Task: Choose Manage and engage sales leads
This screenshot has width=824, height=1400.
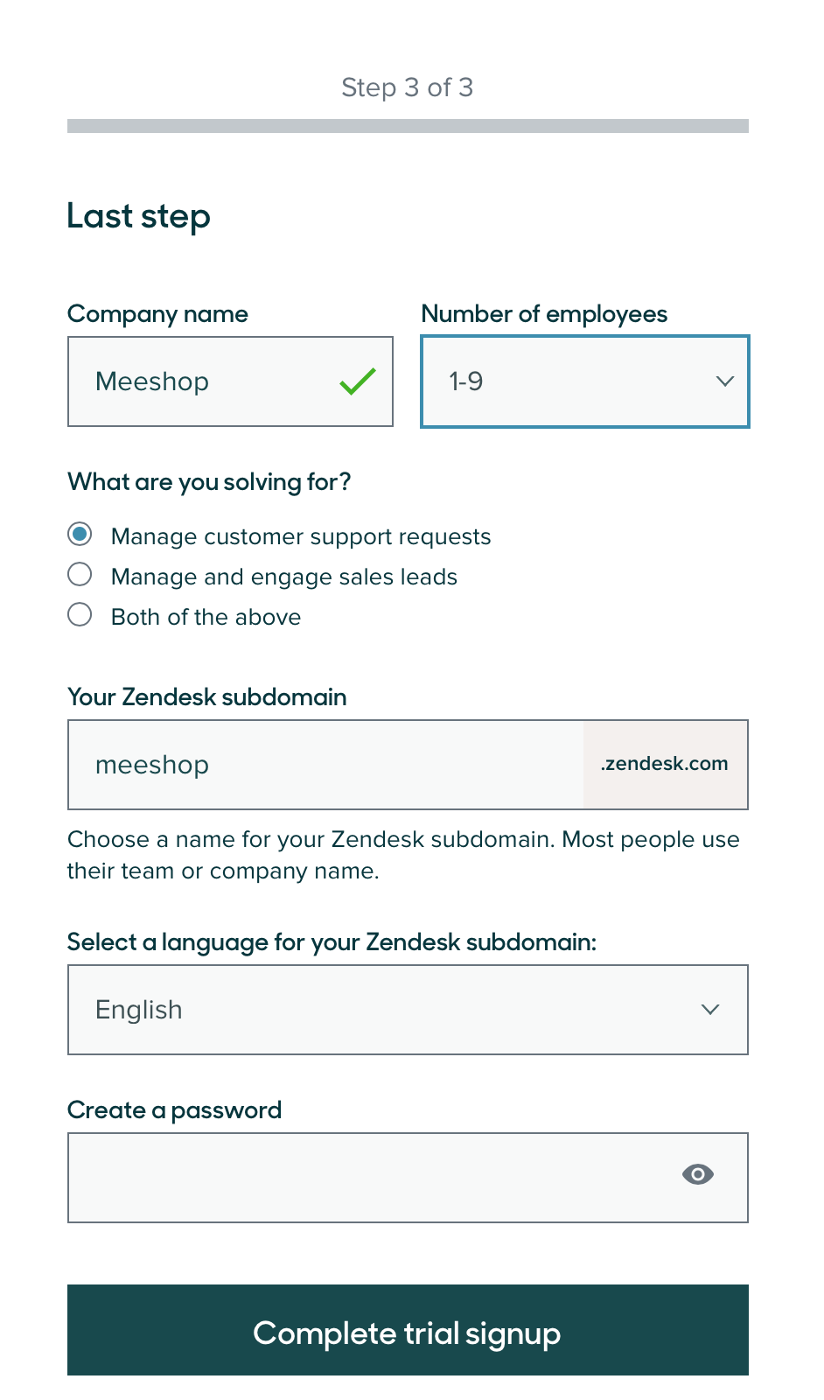Action: point(80,575)
